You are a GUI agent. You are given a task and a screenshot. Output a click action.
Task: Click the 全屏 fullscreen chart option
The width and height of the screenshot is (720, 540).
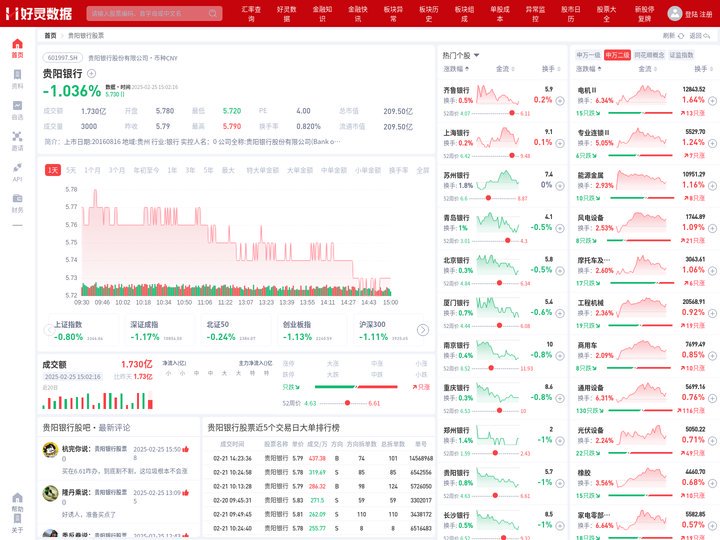pyautogui.click(x=422, y=170)
